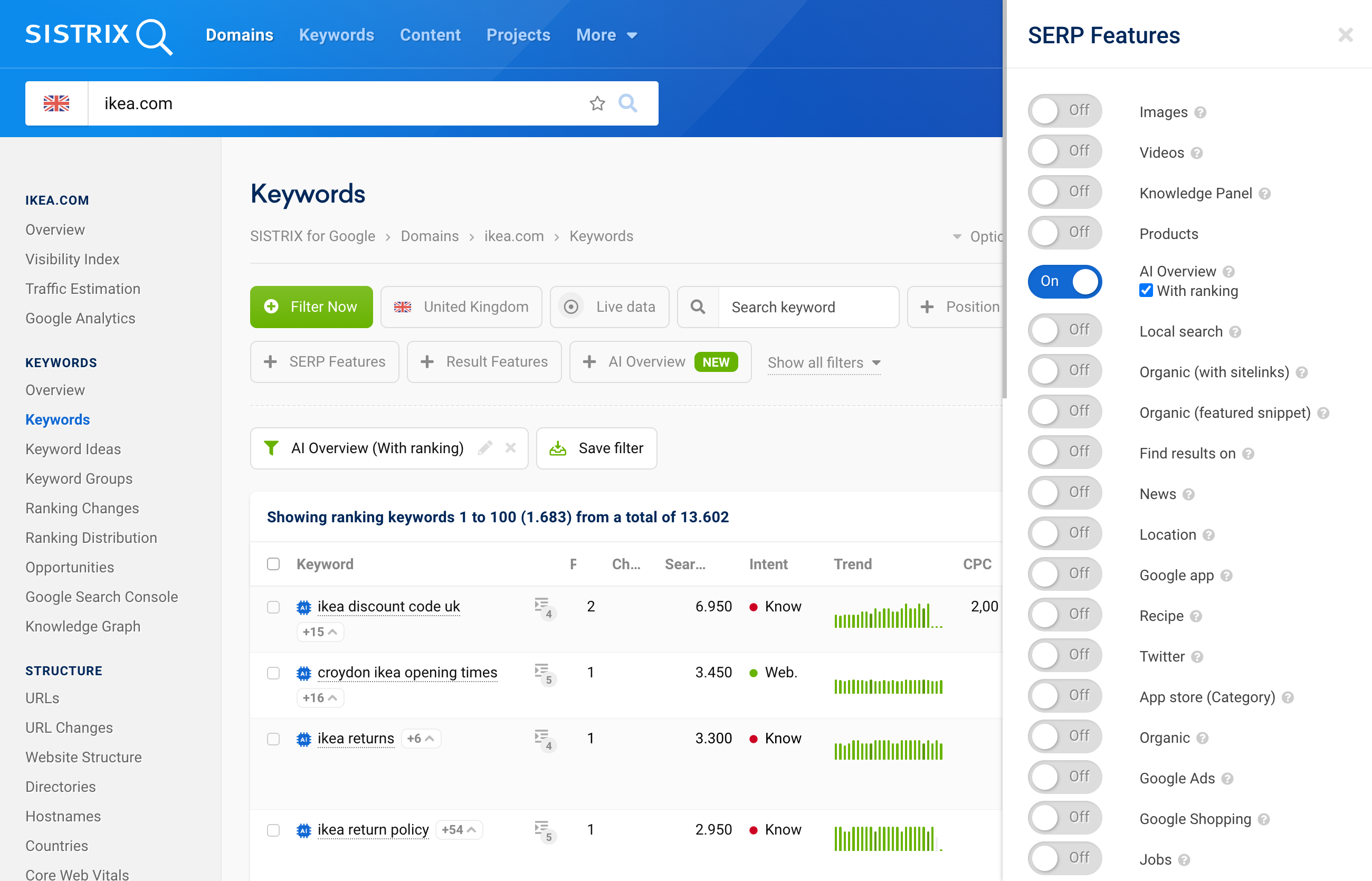Open the Domains top navigation tab
The height and width of the screenshot is (881, 1372).
pos(240,35)
